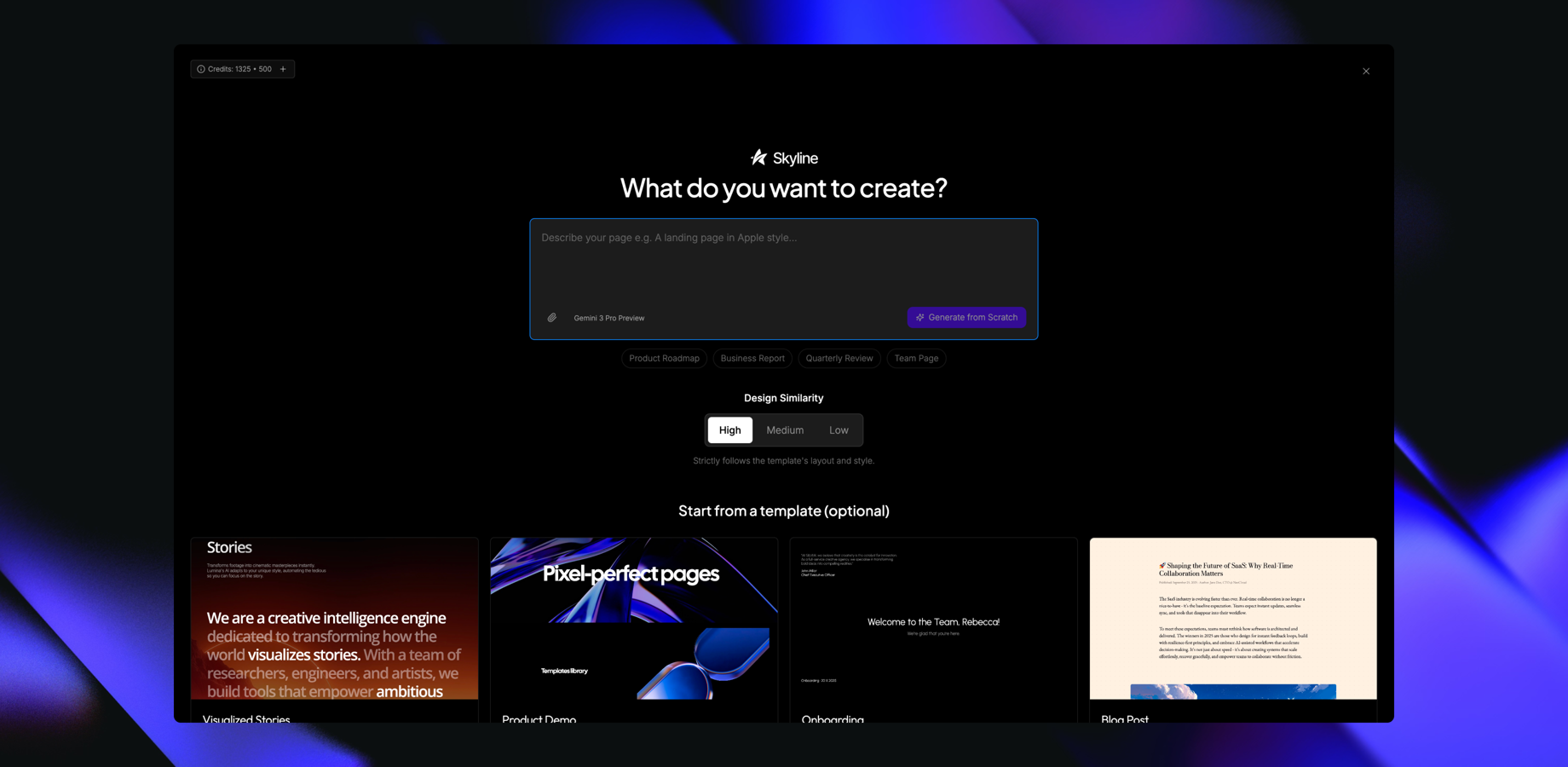The image size is (1568, 767).
Task: Click the info icon in the Credits badge
Action: pyautogui.click(x=200, y=69)
